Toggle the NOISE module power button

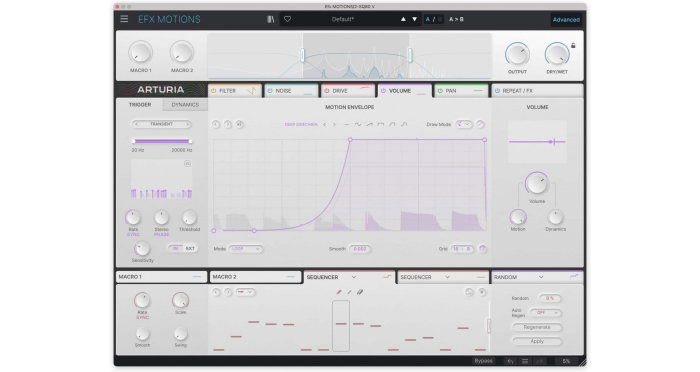[270, 91]
